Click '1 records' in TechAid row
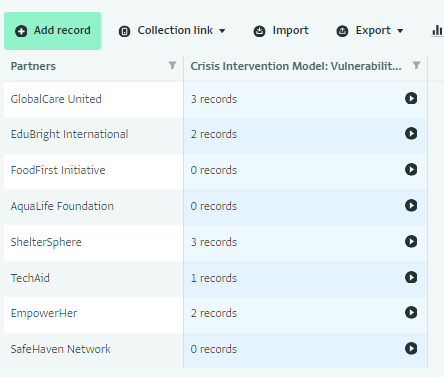This screenshot has width=444, height=377. [x=214, y=278]
